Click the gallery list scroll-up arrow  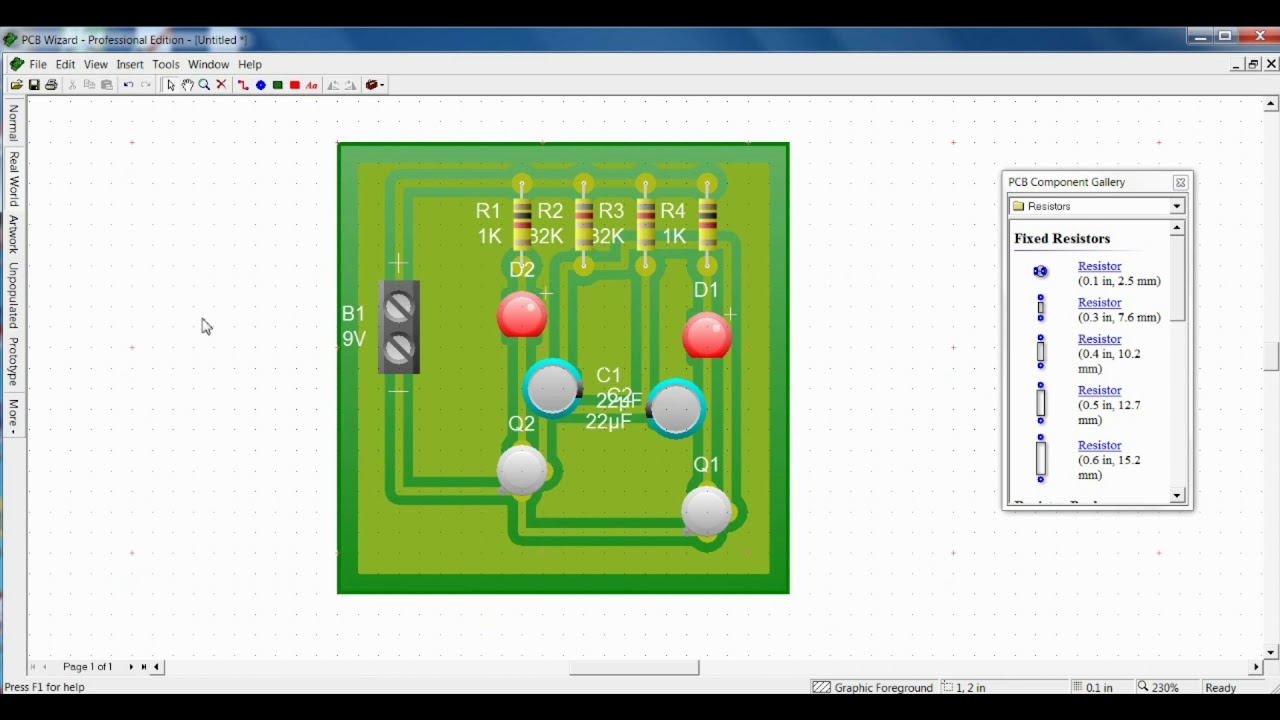[1177, 228]
